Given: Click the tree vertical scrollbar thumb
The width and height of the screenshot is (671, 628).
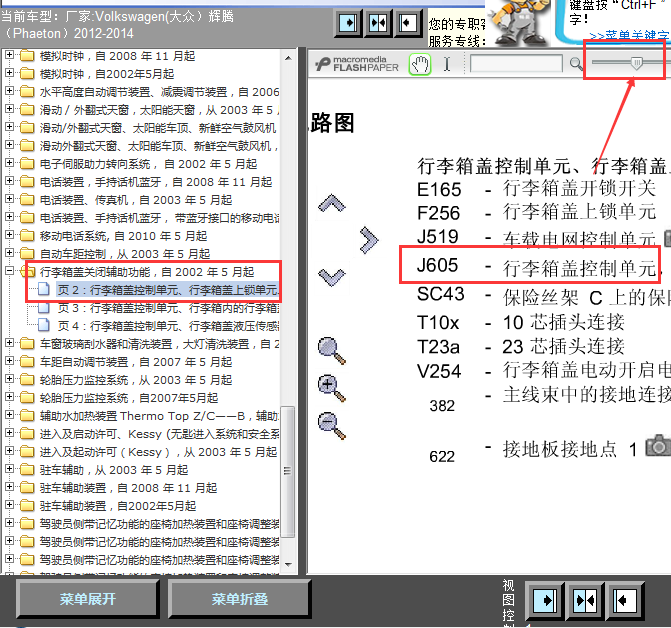Looking at the screenshot, I should click(x=288, y=471).
